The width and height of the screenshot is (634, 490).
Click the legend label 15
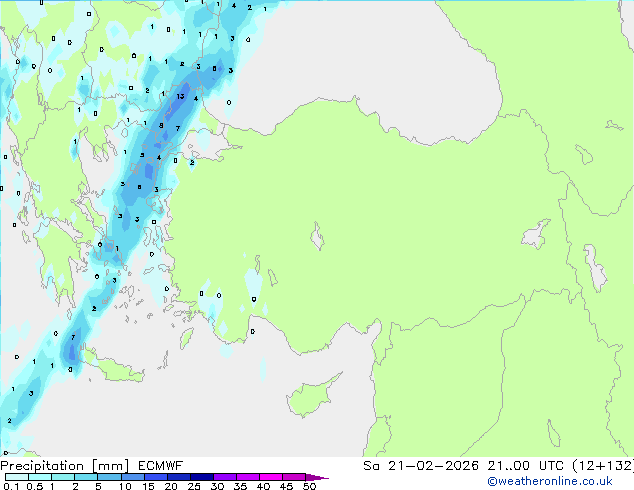148,486
